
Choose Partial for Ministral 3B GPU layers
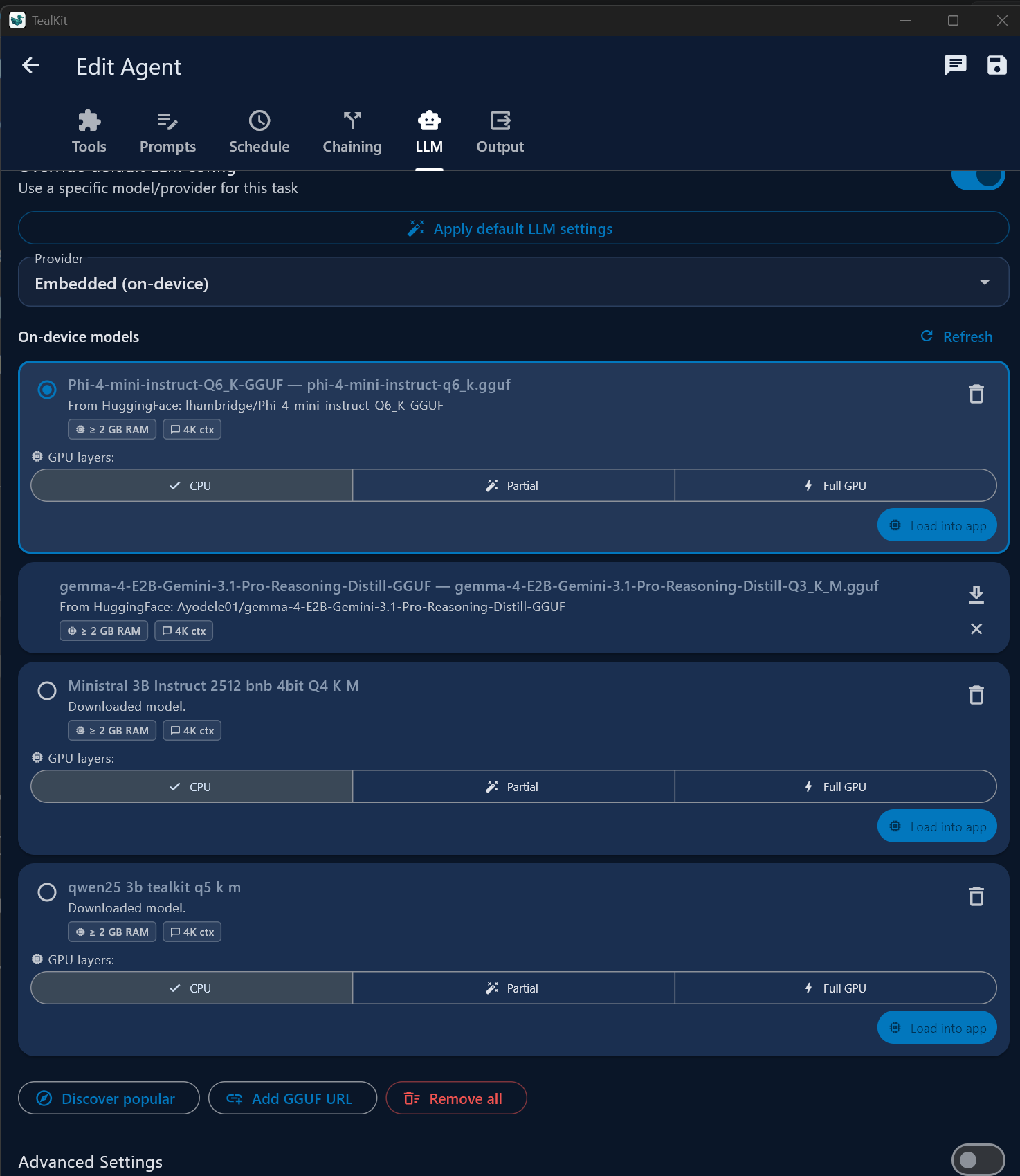513,787
